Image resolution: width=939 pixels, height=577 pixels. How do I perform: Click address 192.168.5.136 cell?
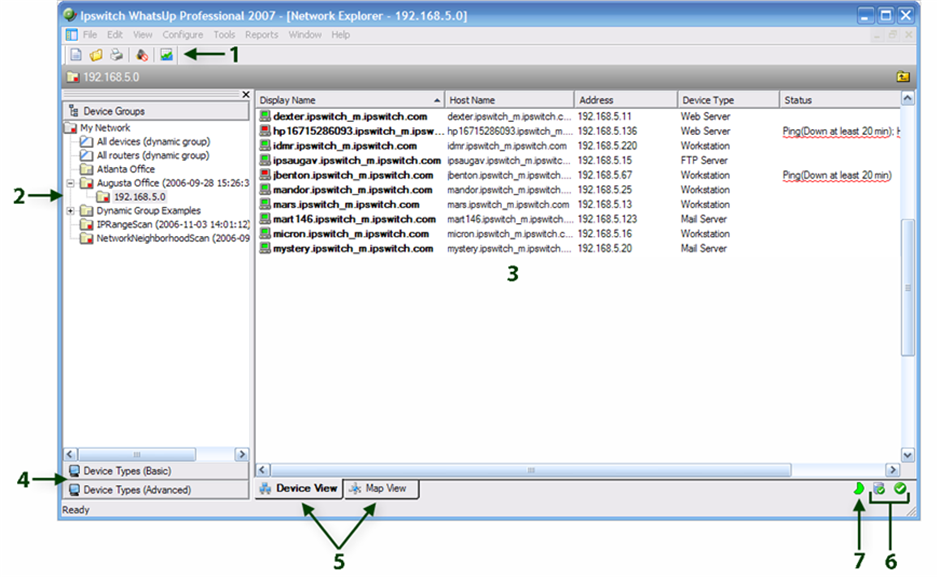[x=607, y=130]
